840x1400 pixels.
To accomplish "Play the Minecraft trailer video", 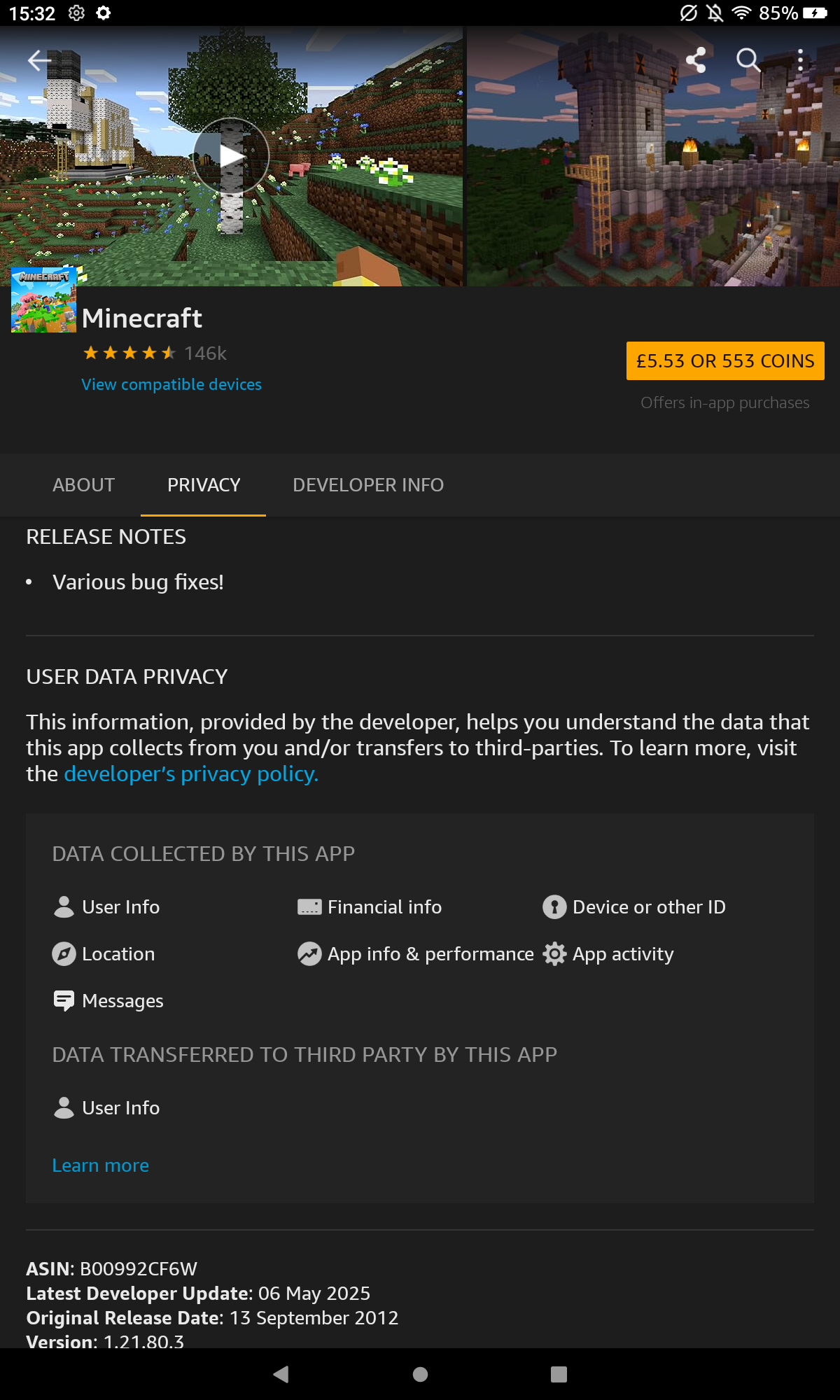I will pos(231,155).
